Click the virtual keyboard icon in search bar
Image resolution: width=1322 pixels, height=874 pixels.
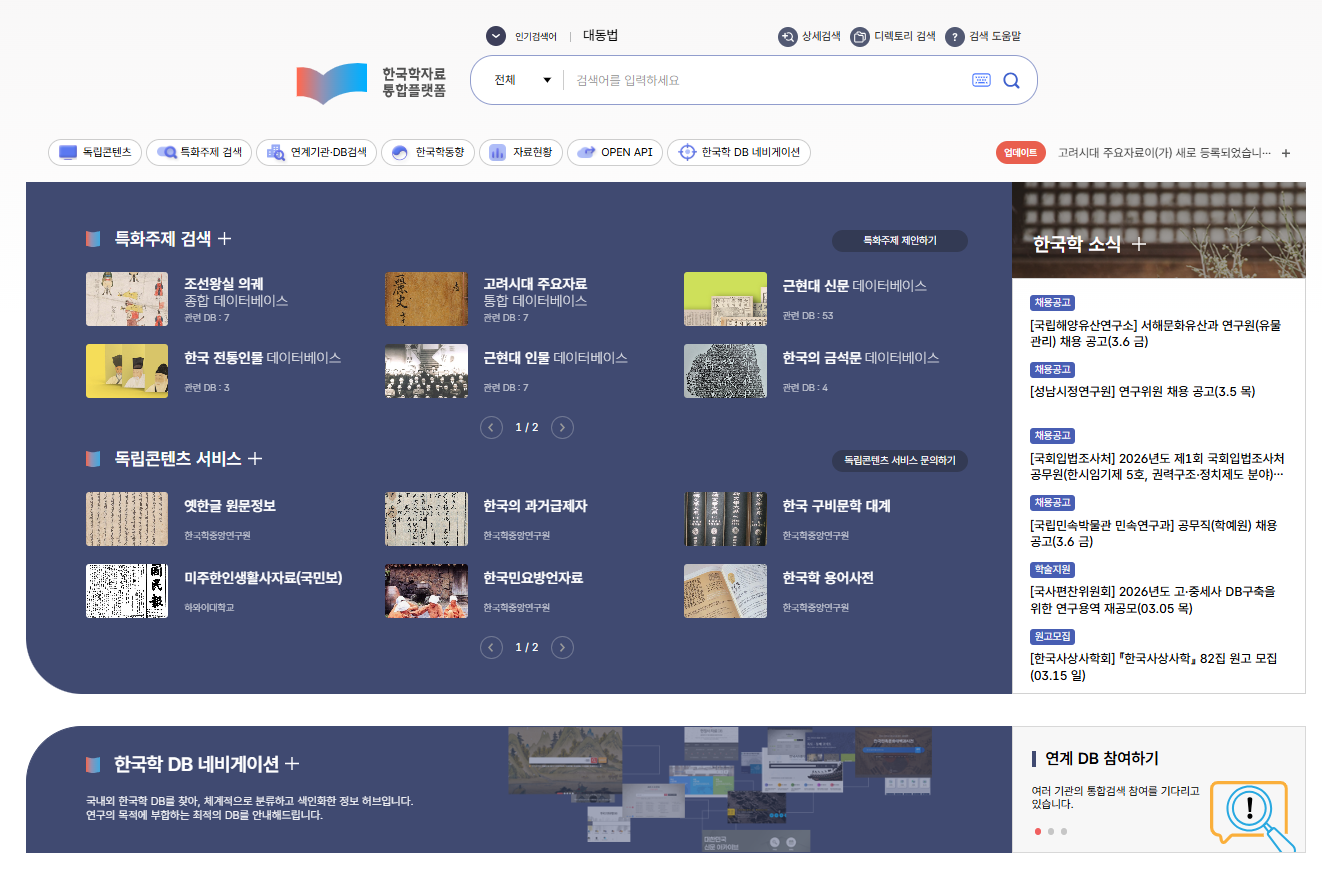(981, 80)
